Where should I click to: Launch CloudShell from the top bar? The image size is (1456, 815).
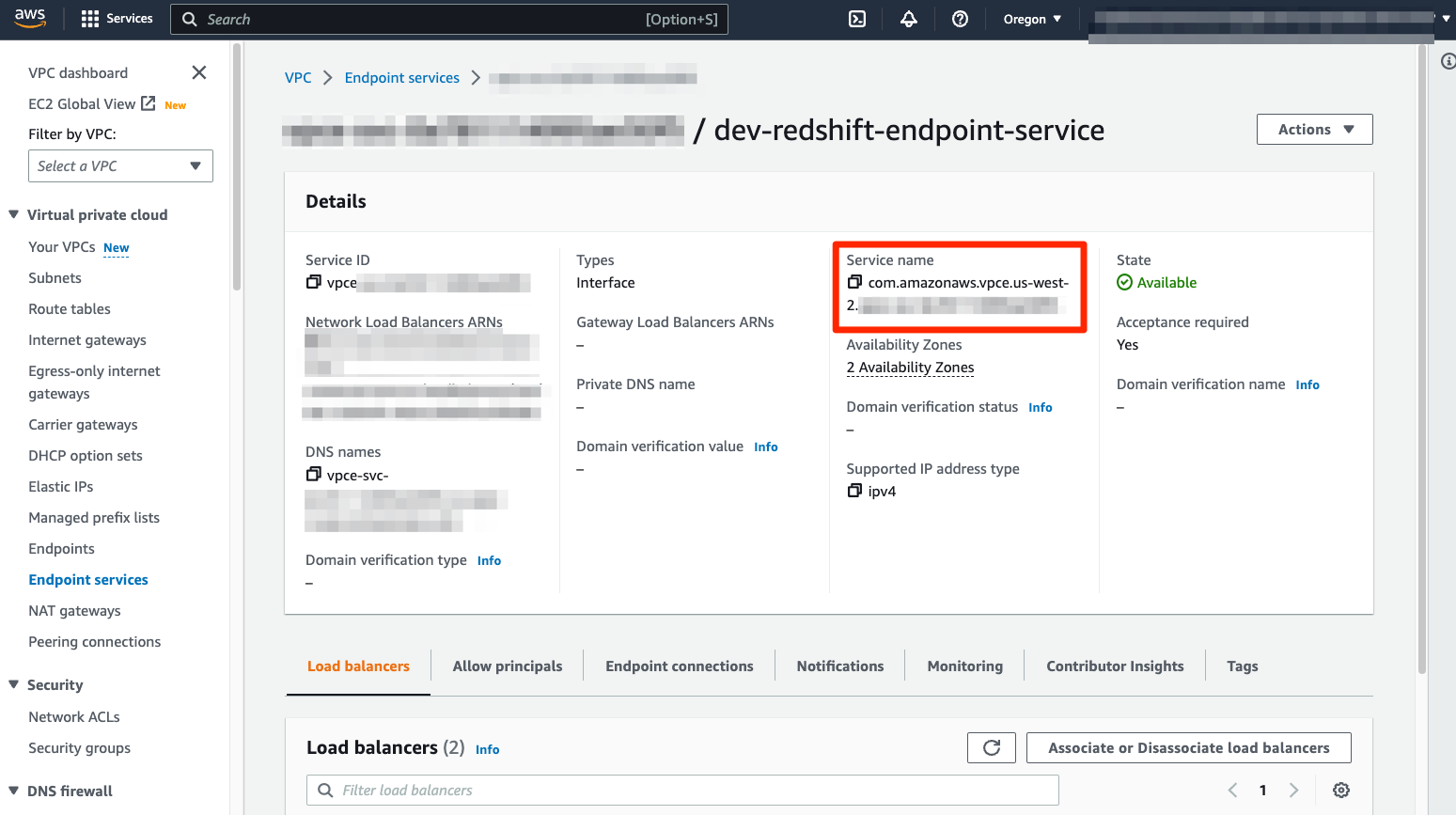point(857,19)
